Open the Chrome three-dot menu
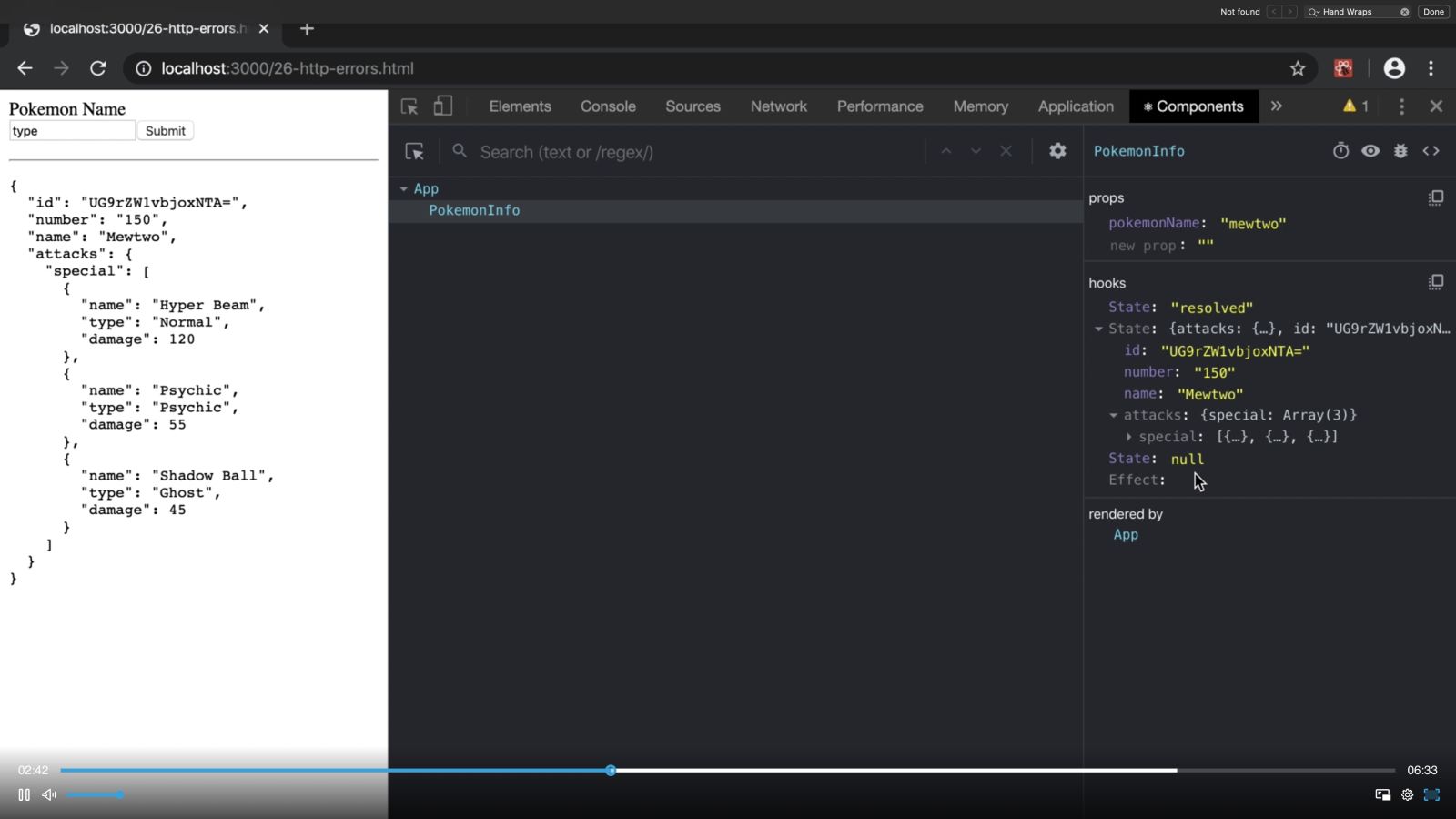1456x819 pixels. (x=1431, y=68)
